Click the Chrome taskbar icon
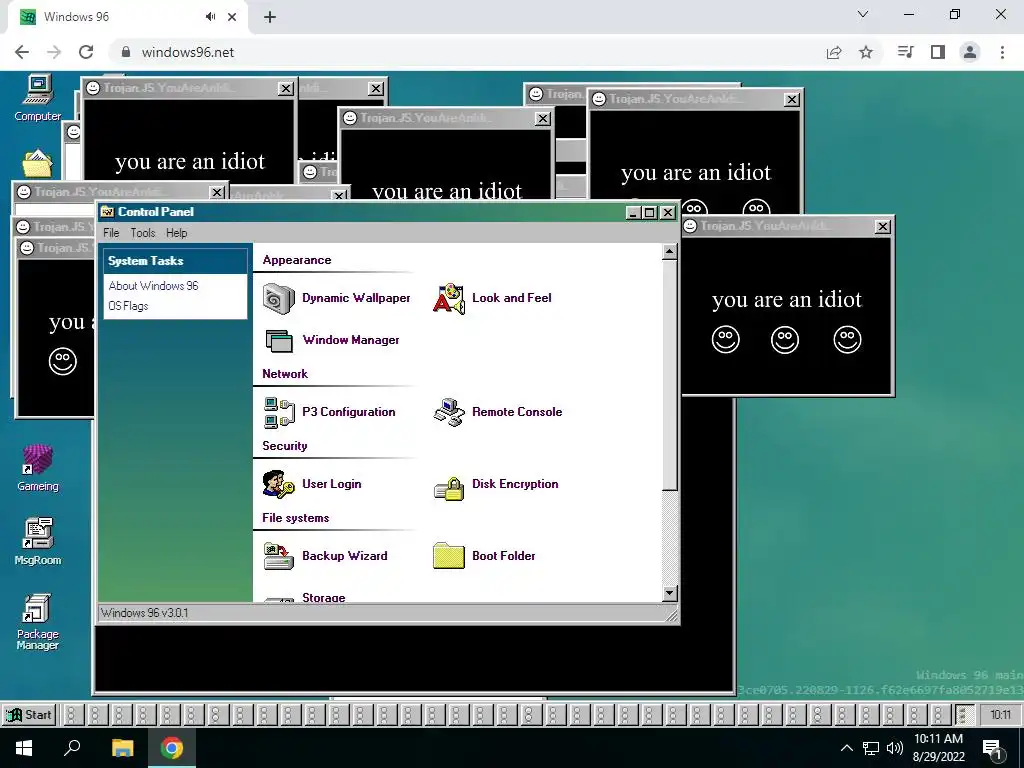The width and height of the screenshot is (1024, 768). click(x=172, y=748)
